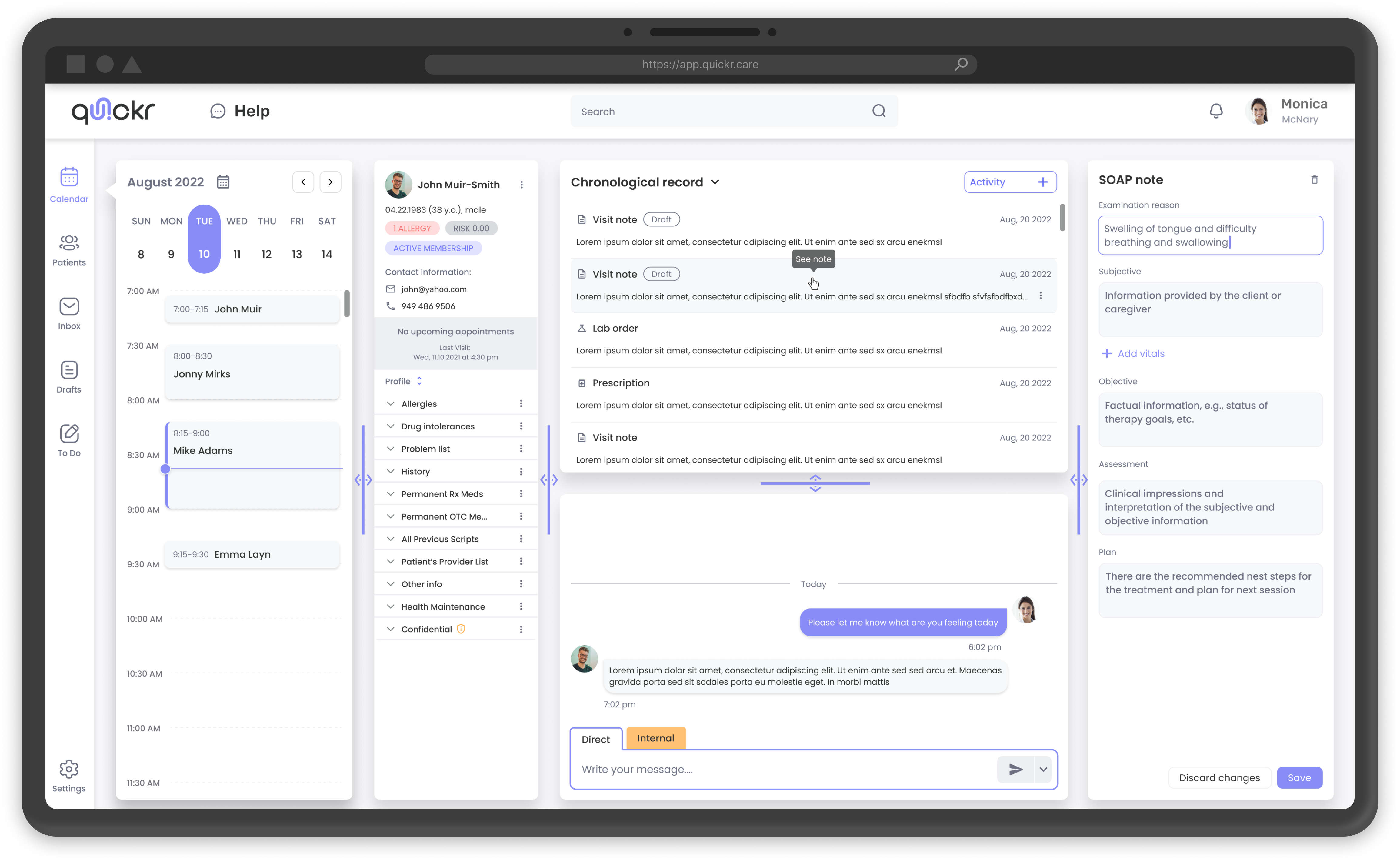The image size is (1400, 862).
Task: Click the horizontal panel resize handle
Action: point(815,483)
